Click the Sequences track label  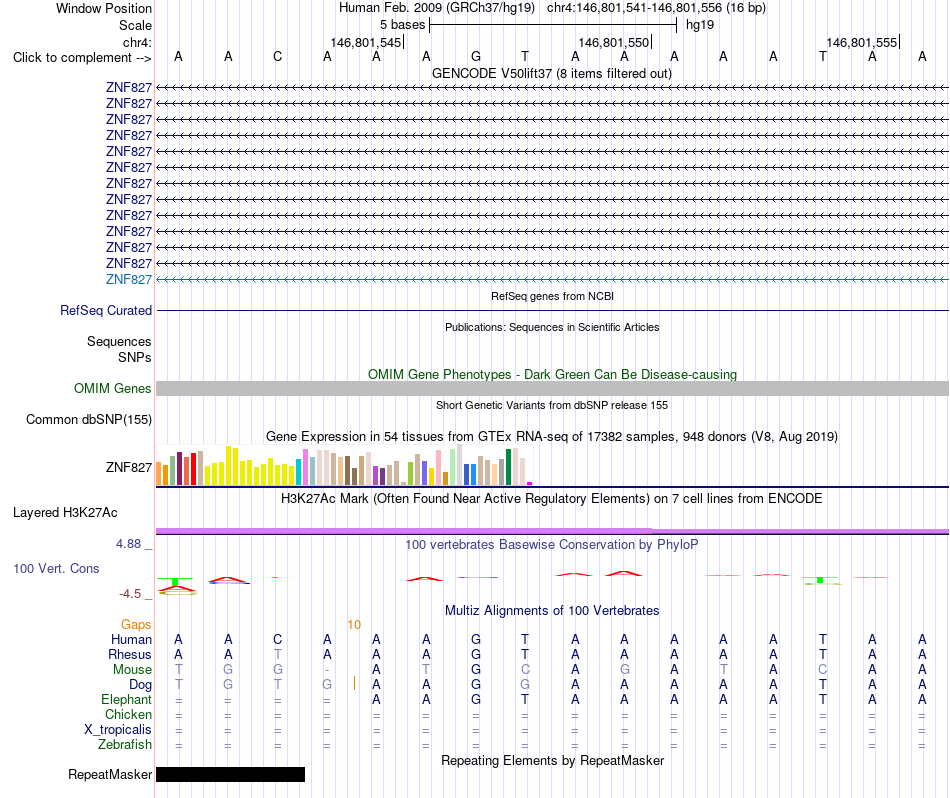[119, 341]
